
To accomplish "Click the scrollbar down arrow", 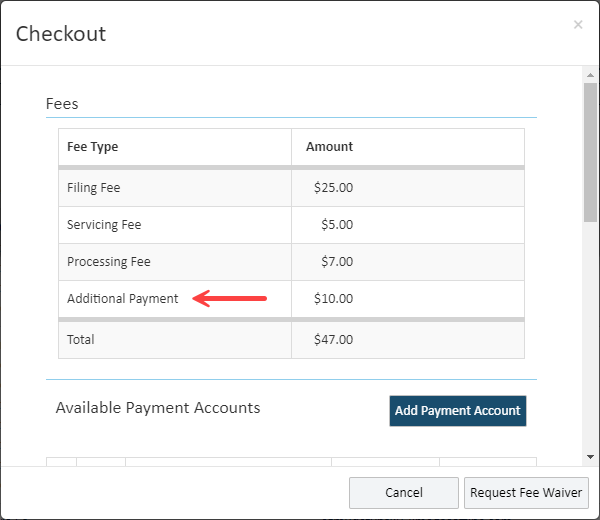I will coord(590,457).
